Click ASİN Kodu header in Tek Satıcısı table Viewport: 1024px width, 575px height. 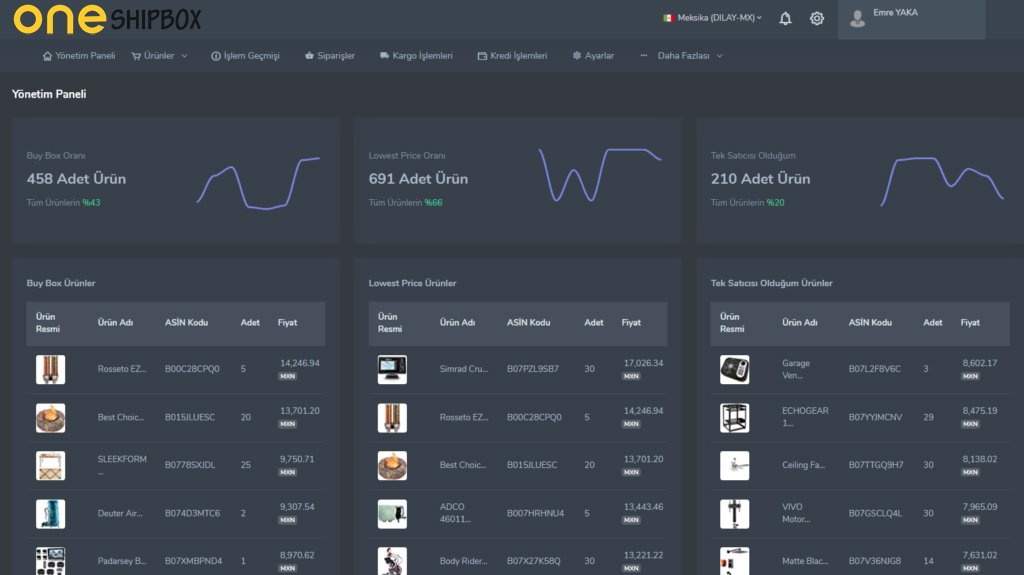(x=870, y=323)
